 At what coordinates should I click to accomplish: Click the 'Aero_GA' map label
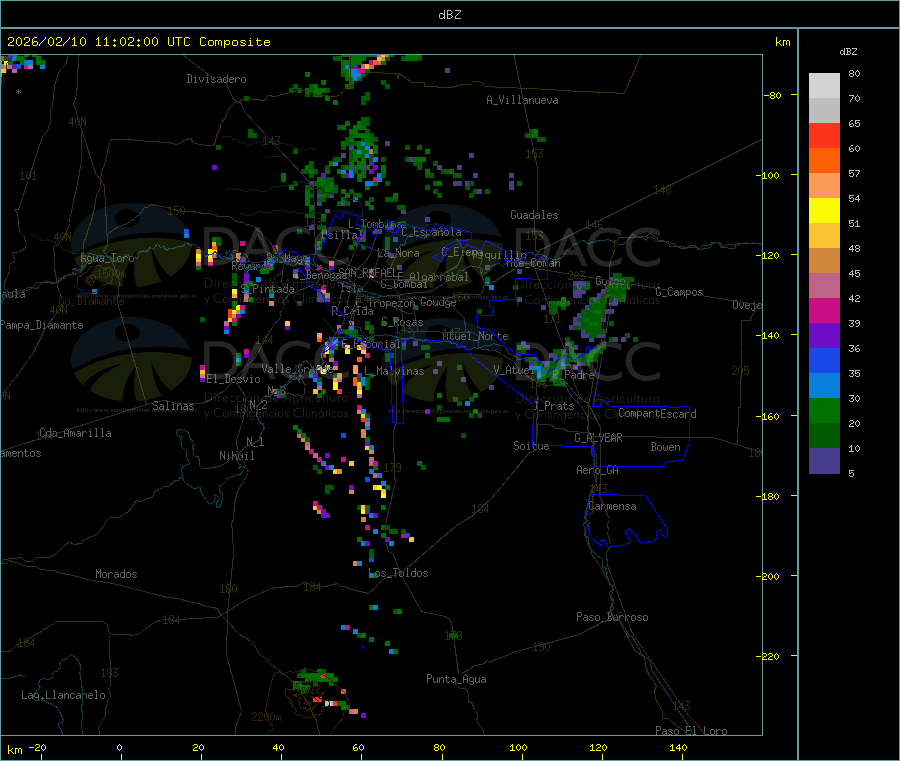click(x=598, y=470)
